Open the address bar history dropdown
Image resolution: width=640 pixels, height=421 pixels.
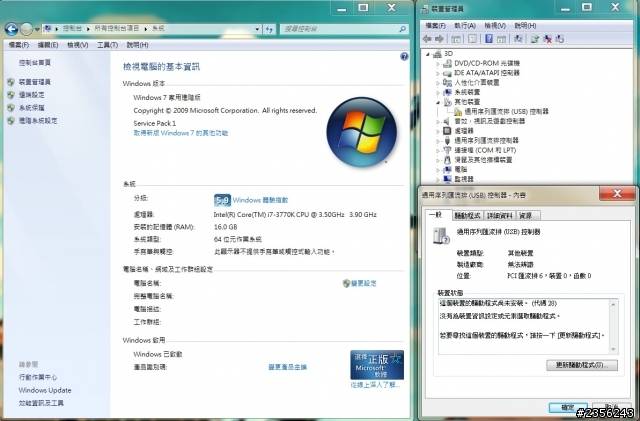tap(257, 29)
